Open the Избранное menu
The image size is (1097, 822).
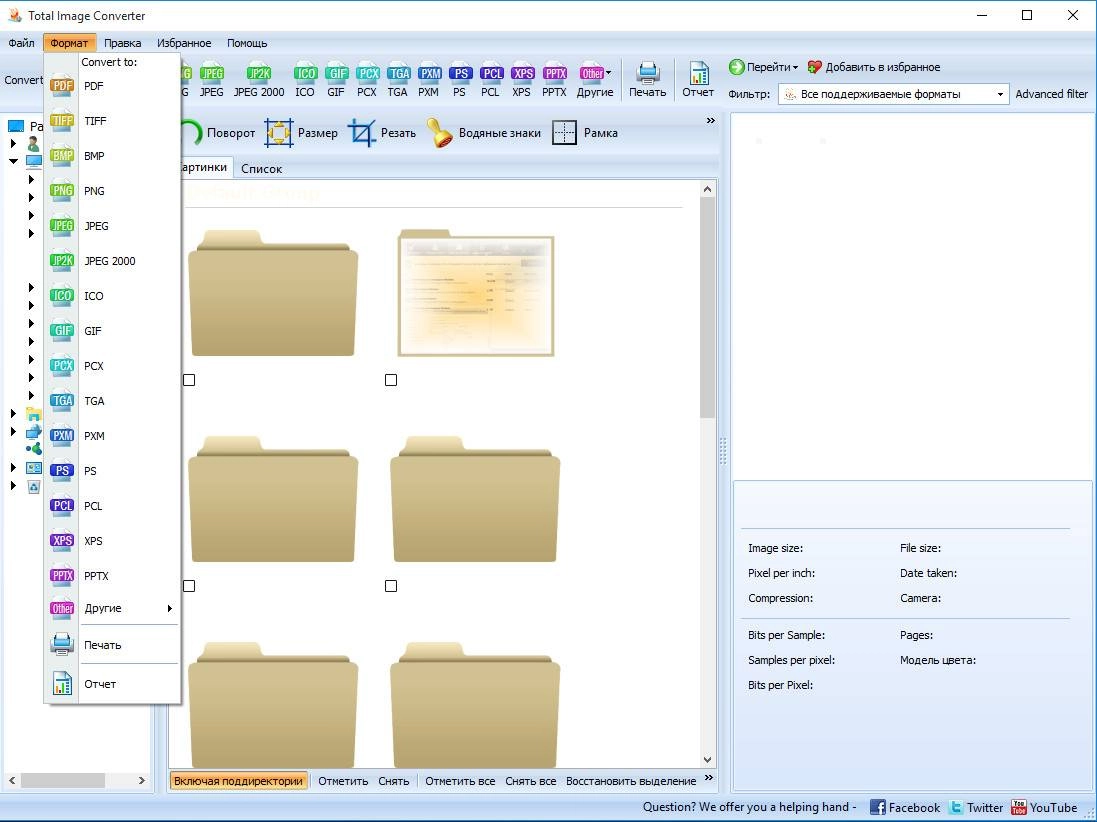[x=184, y=43]
